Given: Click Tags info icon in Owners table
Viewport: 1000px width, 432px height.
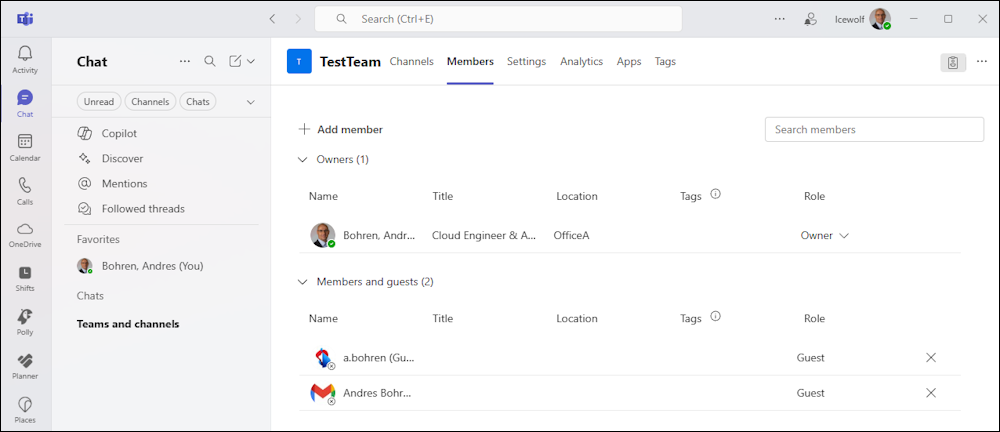Looking at the screenshot, I should click(x=716, y=195).
